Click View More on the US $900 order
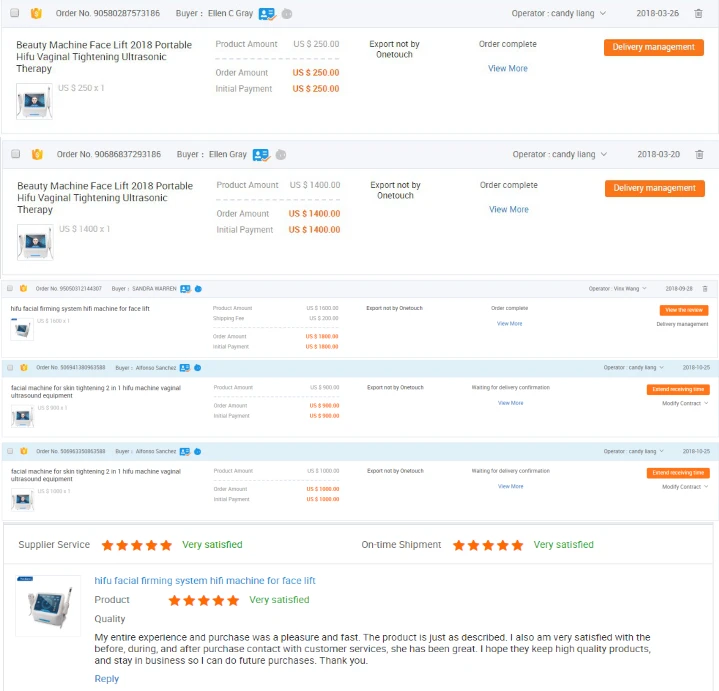 (x=510, y=403)
